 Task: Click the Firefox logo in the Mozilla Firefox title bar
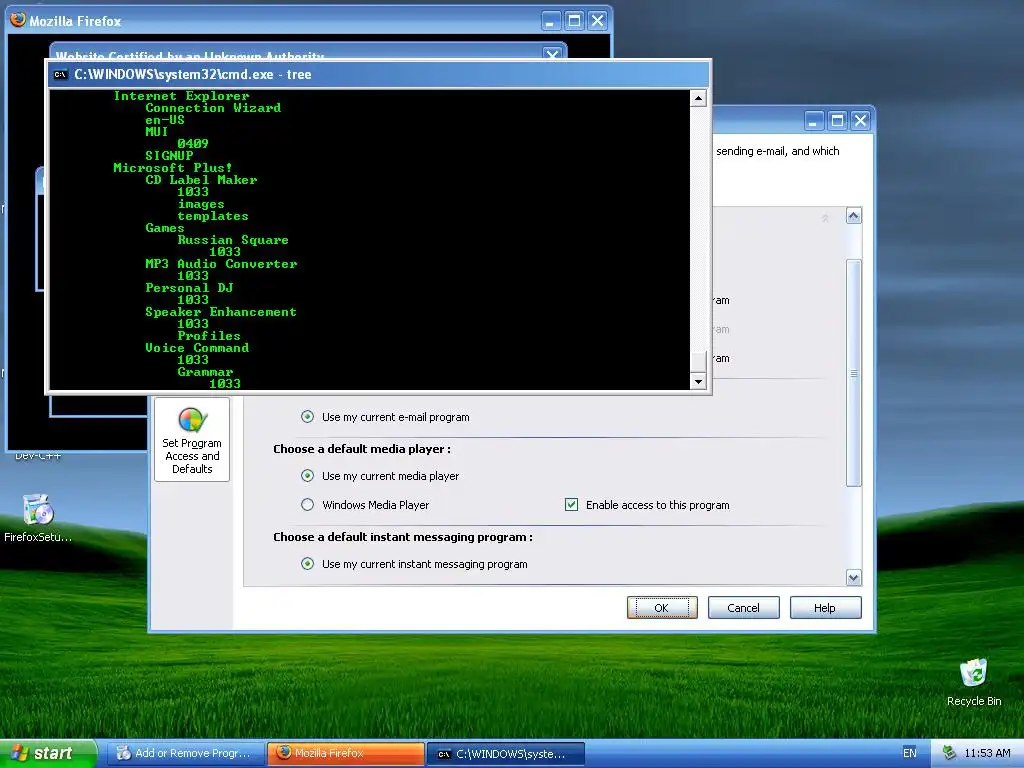click(18, 20)
